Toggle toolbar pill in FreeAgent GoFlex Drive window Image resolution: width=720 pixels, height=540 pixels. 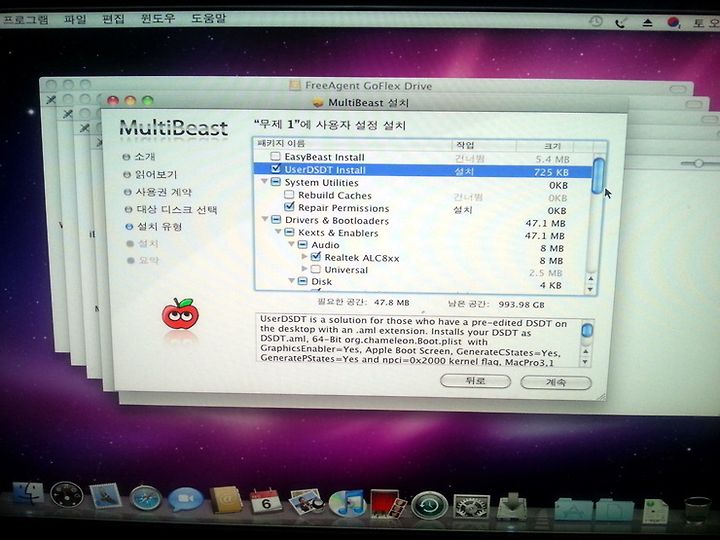point(680,89)
